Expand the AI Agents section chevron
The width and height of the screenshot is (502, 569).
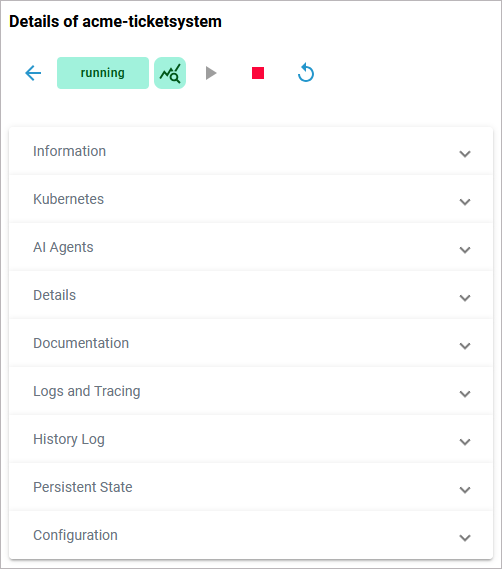465,250
